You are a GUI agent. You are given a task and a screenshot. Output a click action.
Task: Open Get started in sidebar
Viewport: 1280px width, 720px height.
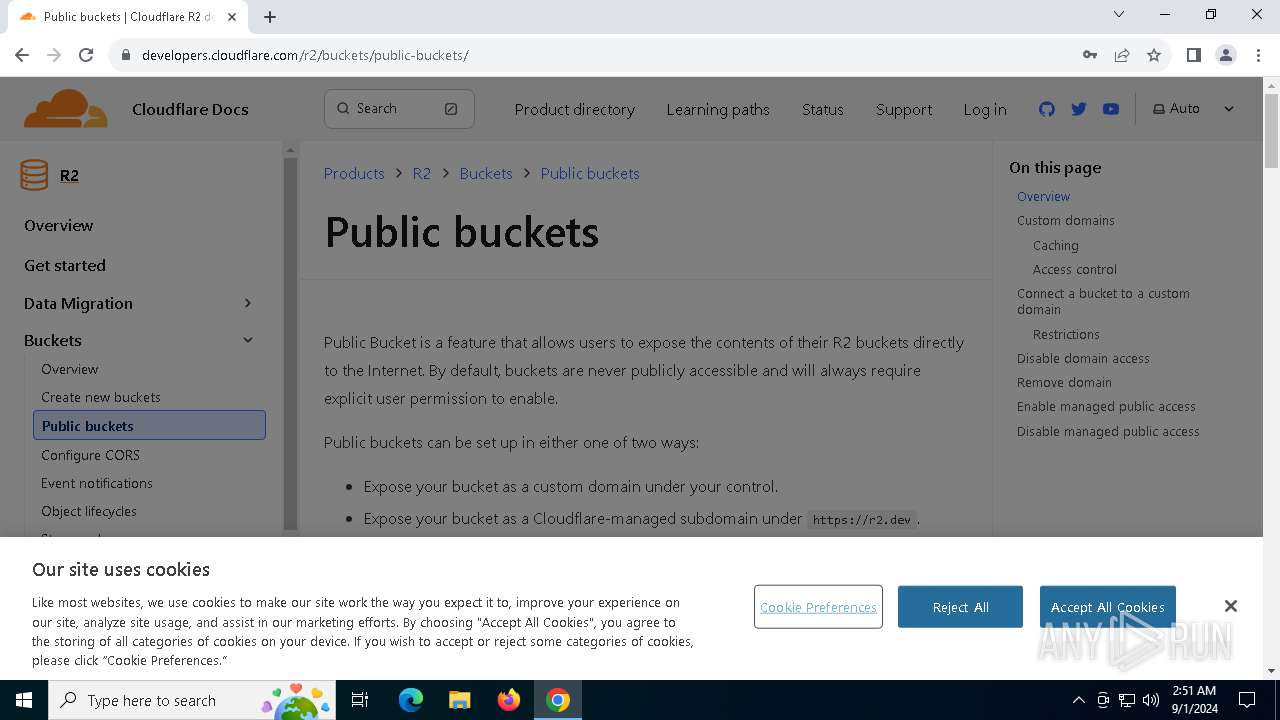tap(65, 266)
